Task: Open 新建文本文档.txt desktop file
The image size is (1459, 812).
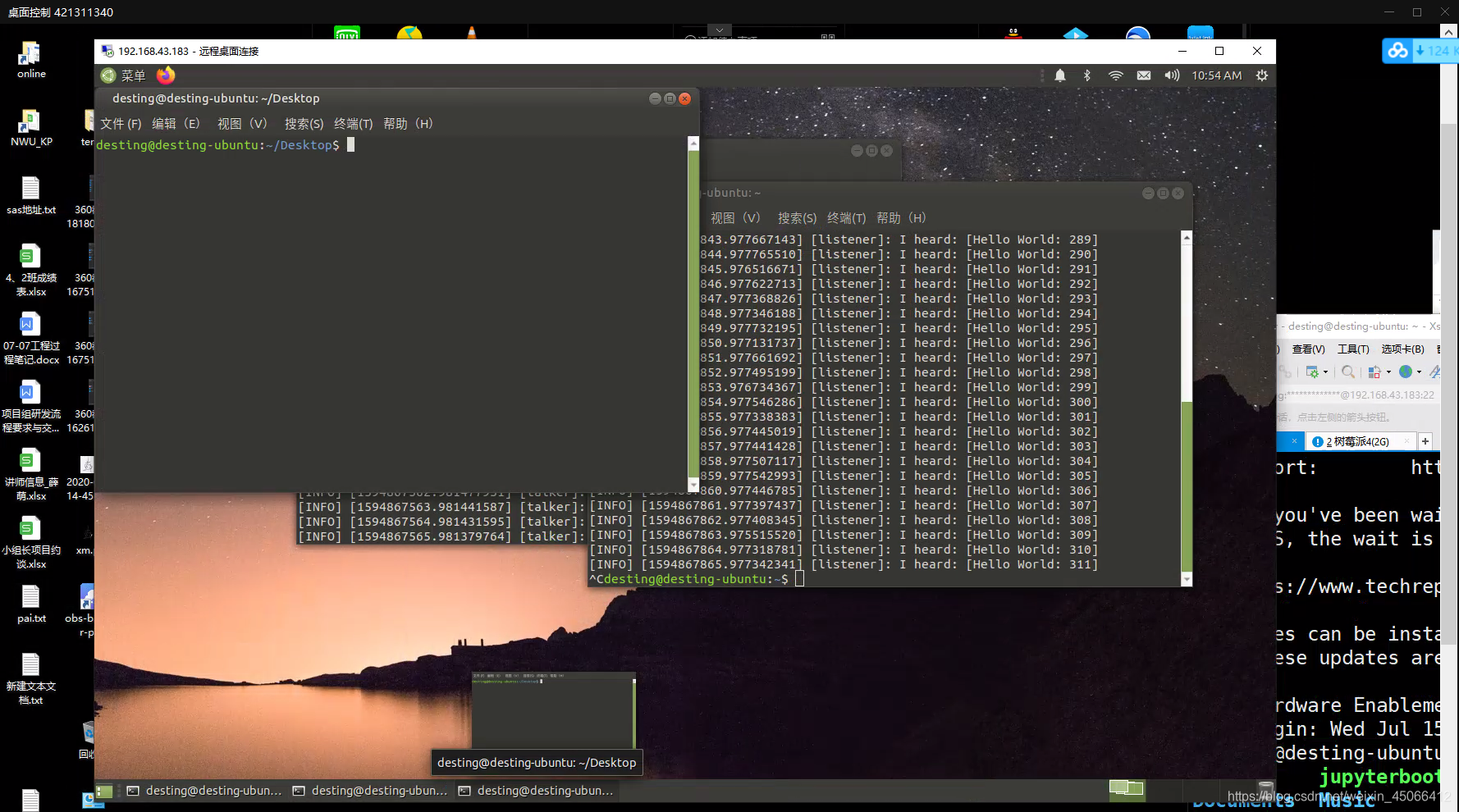Action: click(x=31, y=680)
